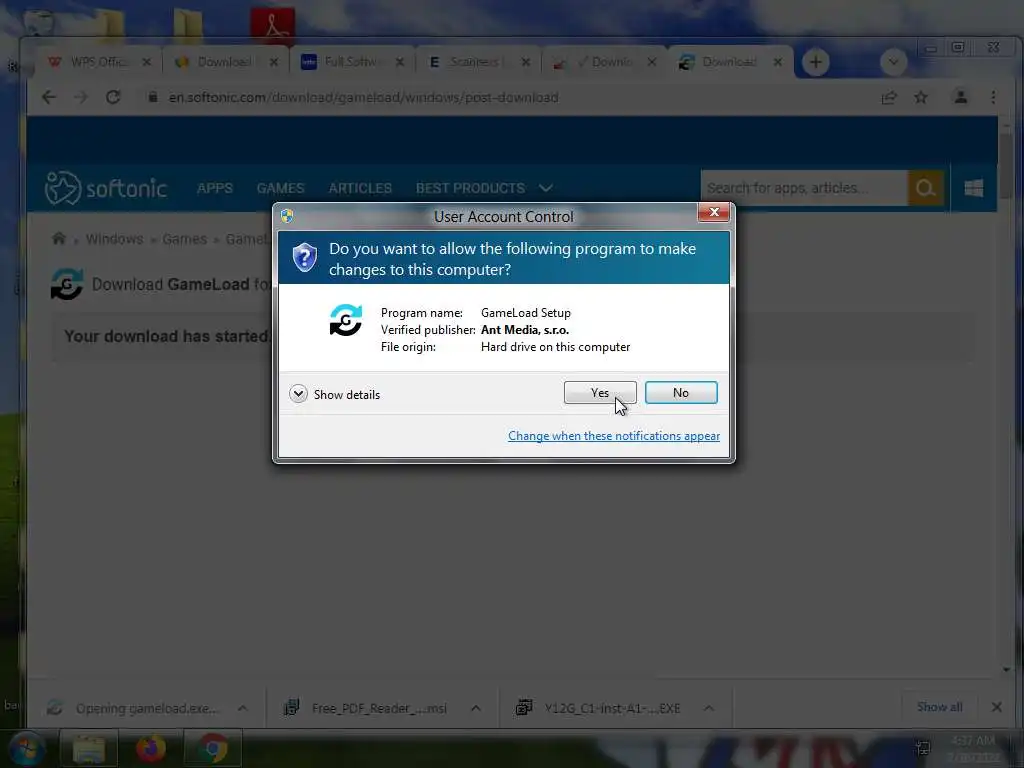This screenshot has height=768, width=1024.
Task: Open File Explorer from taskbar
Action: [x=89, y=748]
